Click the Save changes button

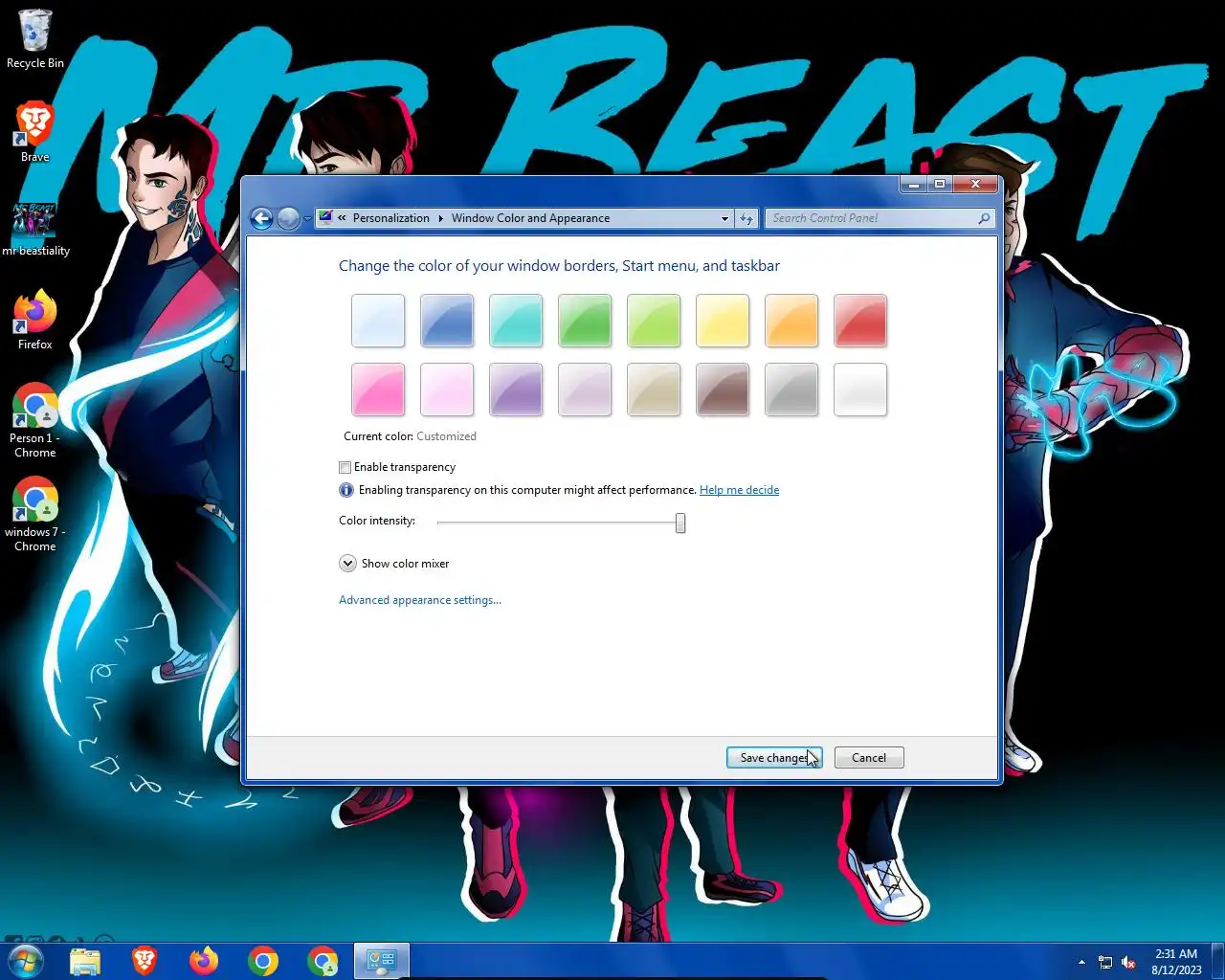pos(774,758)
